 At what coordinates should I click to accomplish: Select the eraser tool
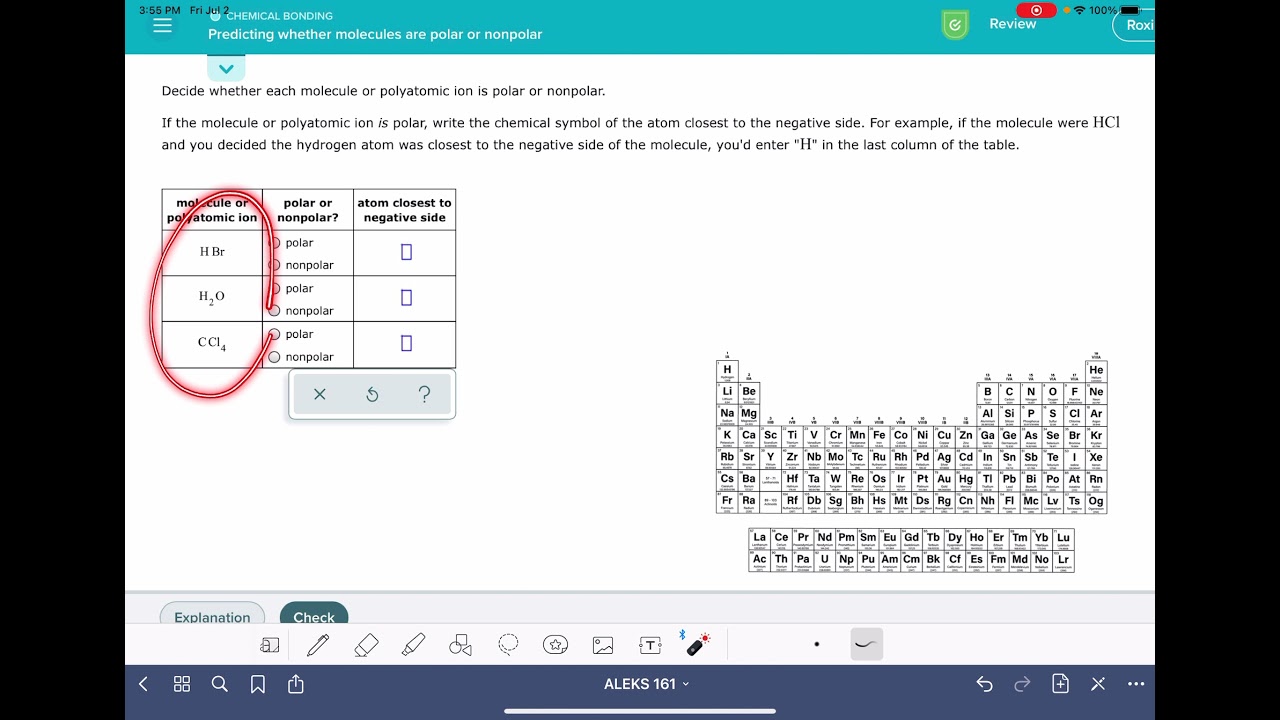pyautogui.click(x=366, y=645)
